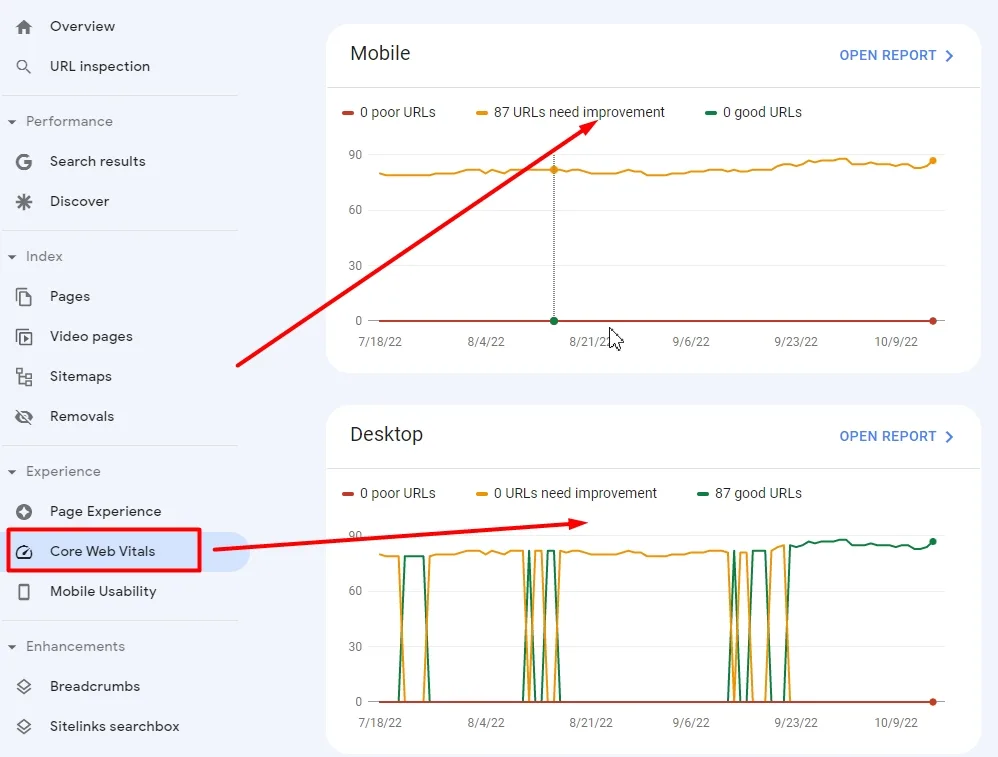Click the URL inspection magnifier icon

pos(24,67)
